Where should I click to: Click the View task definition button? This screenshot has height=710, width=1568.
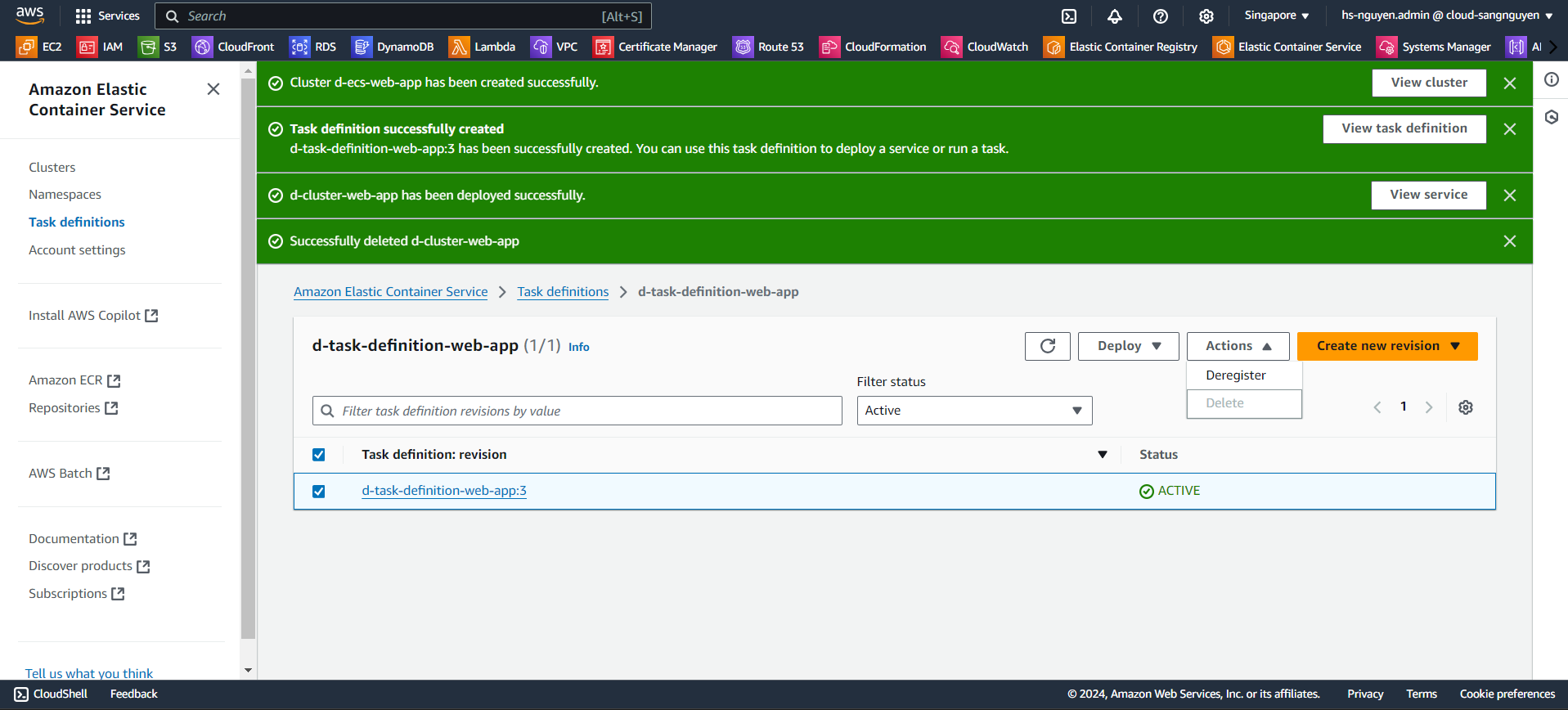coord(1404,128)
